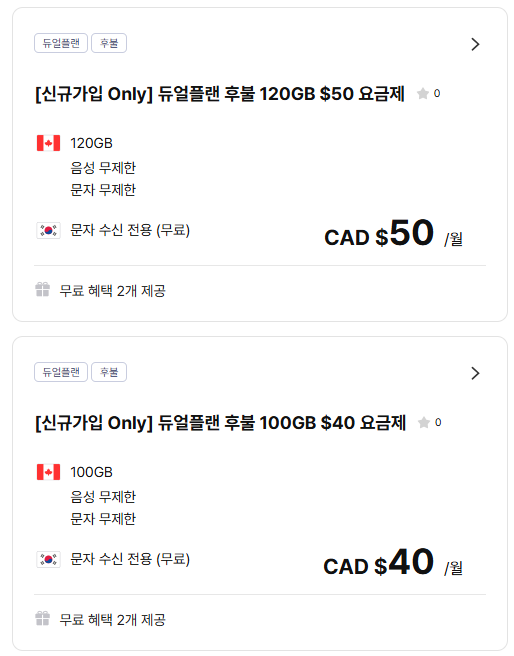Click the Korea flag icon in the $50 plan

pos(49,230)
